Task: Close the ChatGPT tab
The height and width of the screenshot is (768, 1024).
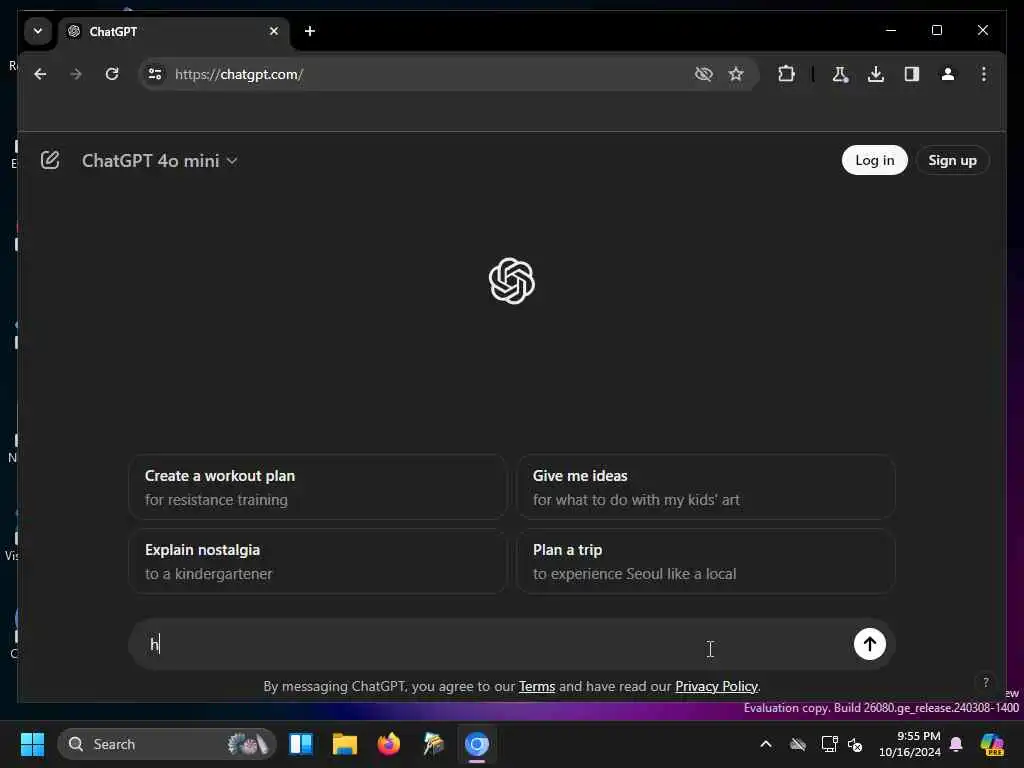Action: tap(274, 31)
